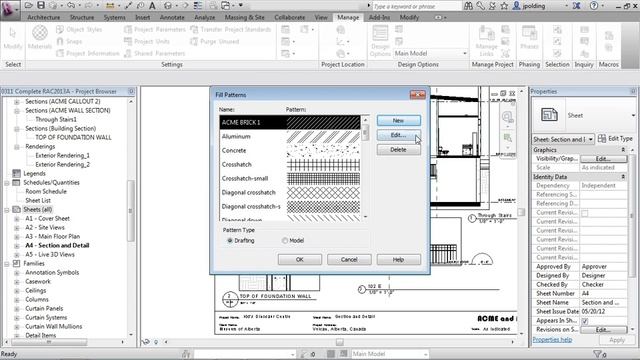Click OK in Fill Patterns dialog
Screen dimensions: 640x360
click(x=300, y=260)
